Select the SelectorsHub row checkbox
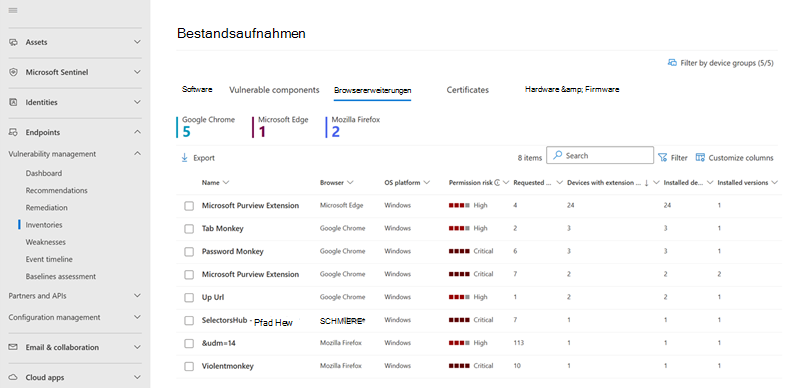Image resolution: width=800 pixels, height=388 pixels. (189, 321)
